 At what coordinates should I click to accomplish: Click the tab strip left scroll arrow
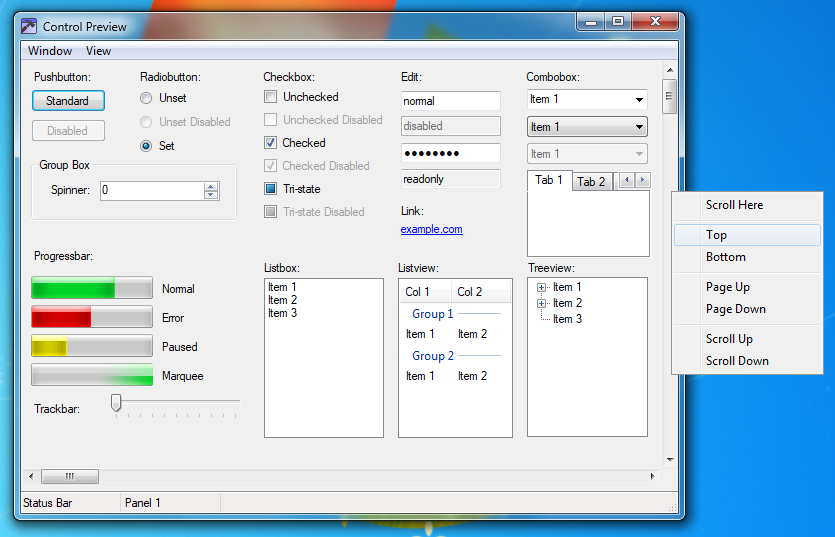627,180
